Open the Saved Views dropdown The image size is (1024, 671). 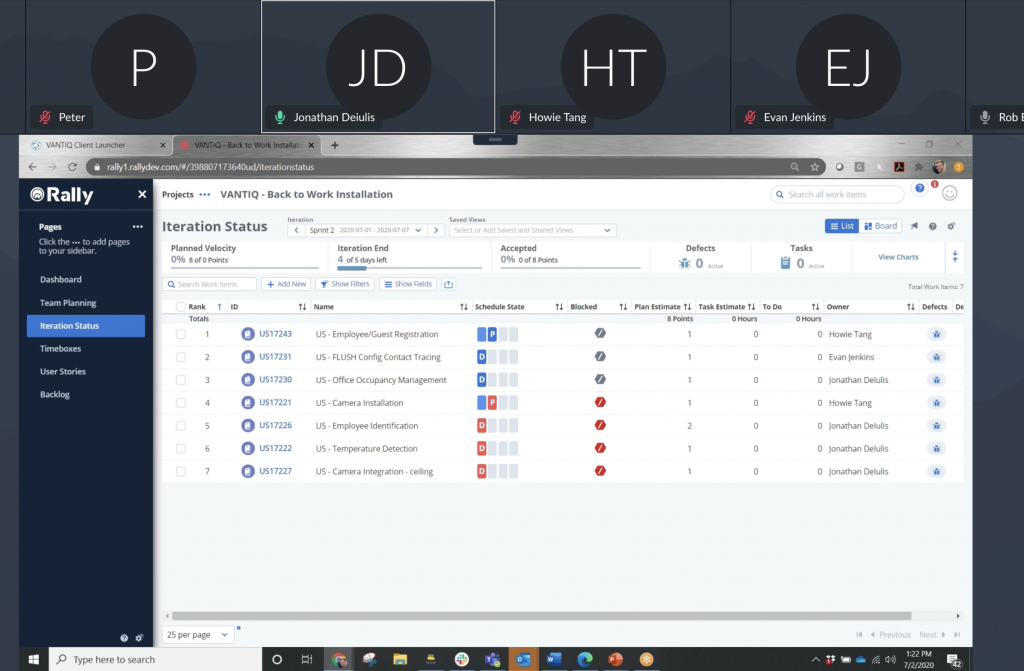pyautogui.click(x=532, y=230)
